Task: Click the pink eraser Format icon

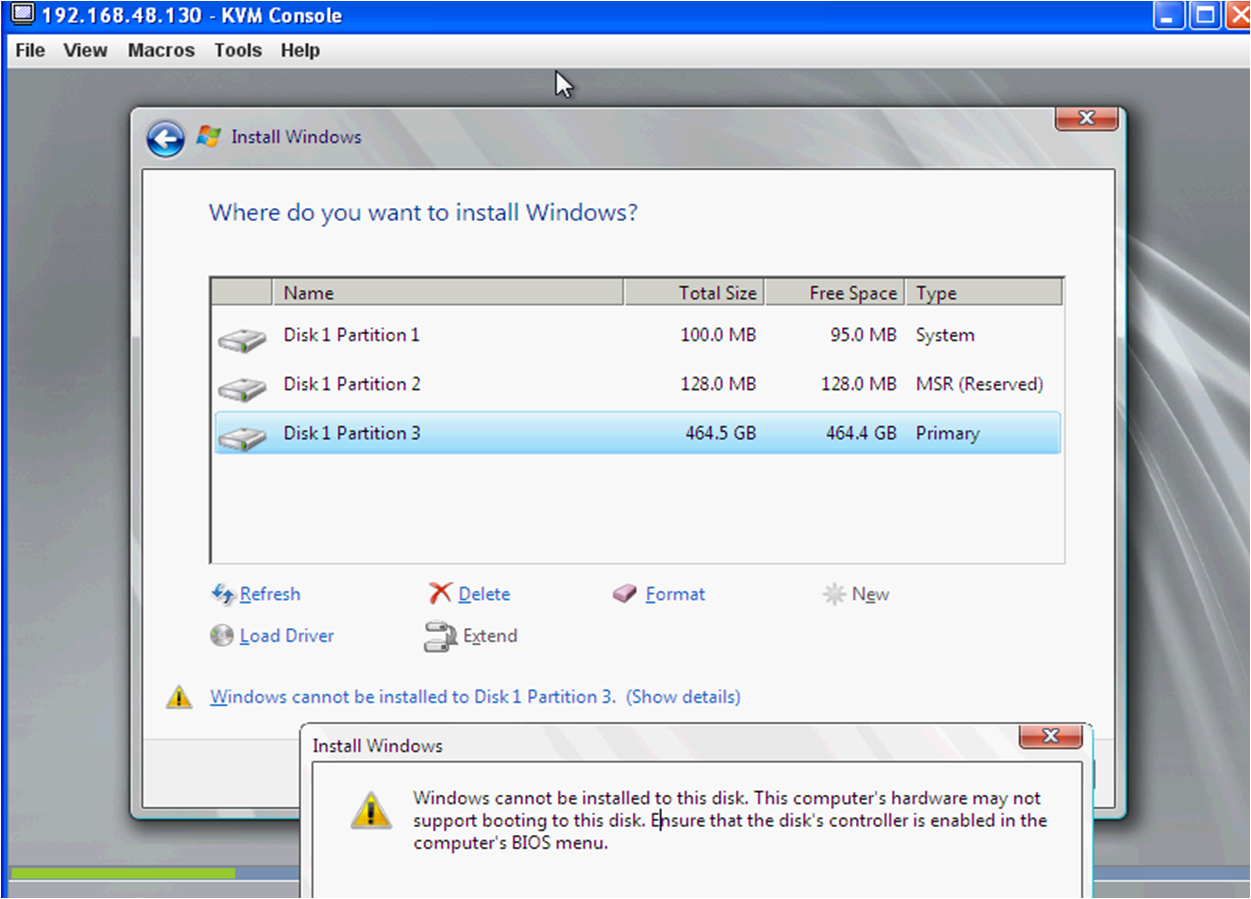Action: point(625,594)
